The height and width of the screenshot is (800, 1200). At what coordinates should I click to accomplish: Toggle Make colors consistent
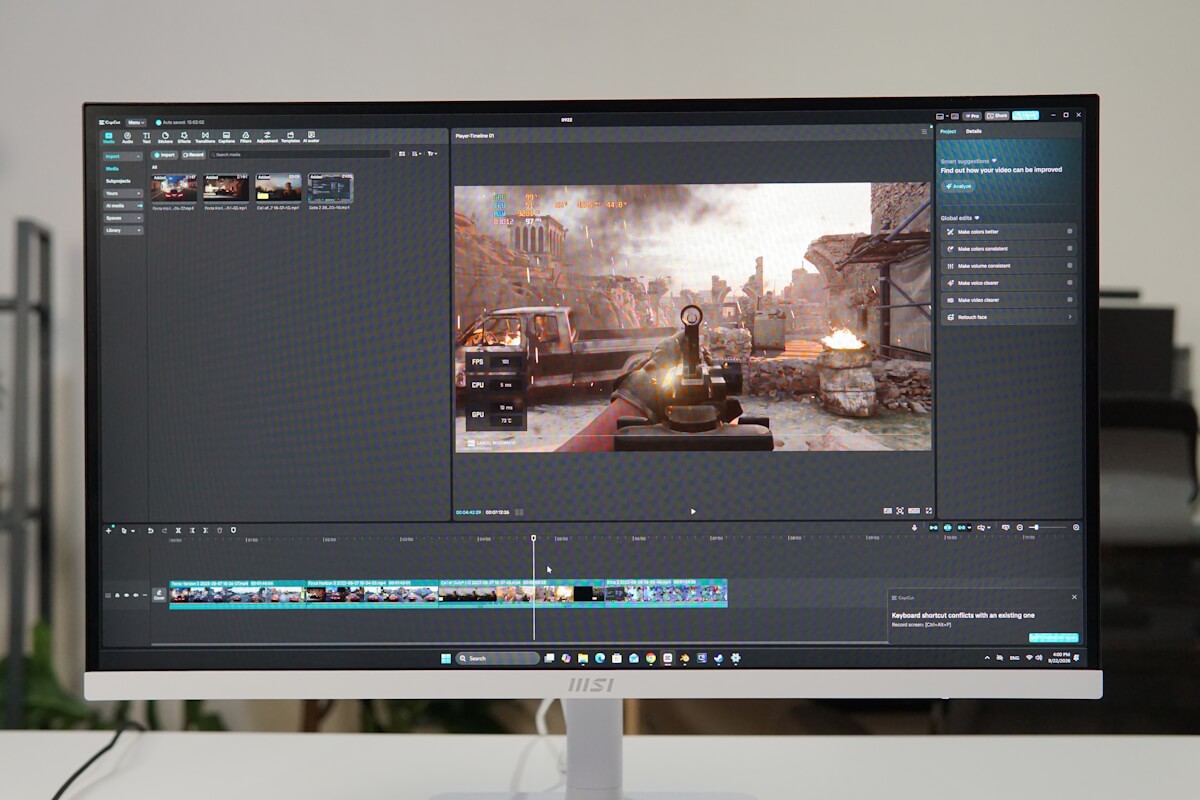coord(1070,248)
